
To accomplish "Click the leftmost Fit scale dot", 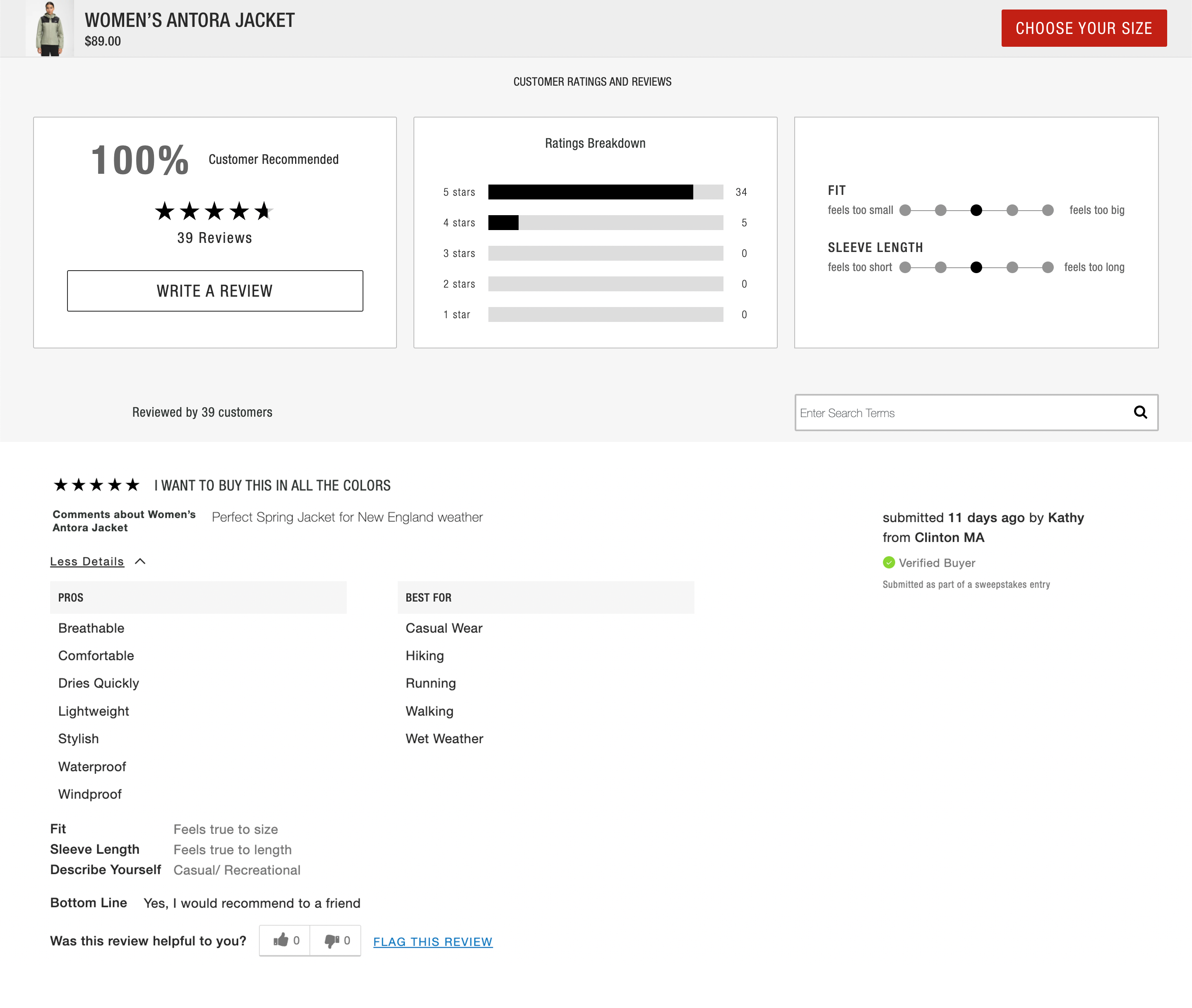I will click(905, 210).
